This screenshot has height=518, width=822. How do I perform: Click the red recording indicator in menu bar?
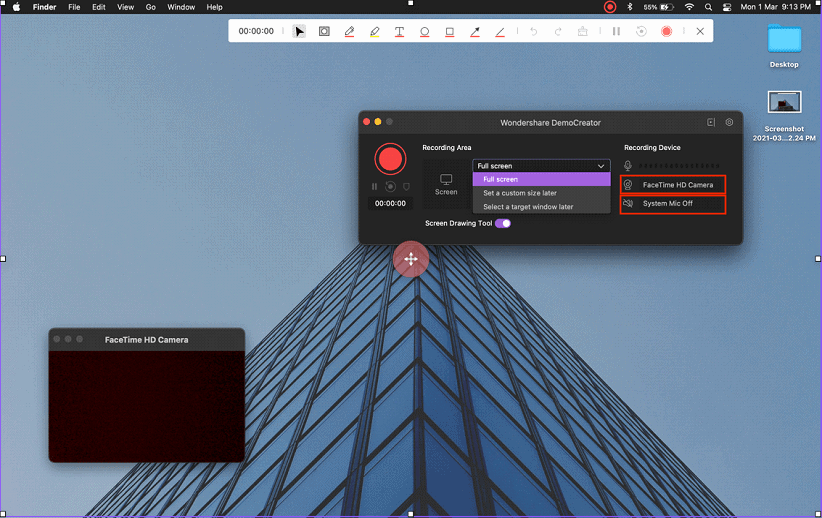click(610, 7)
